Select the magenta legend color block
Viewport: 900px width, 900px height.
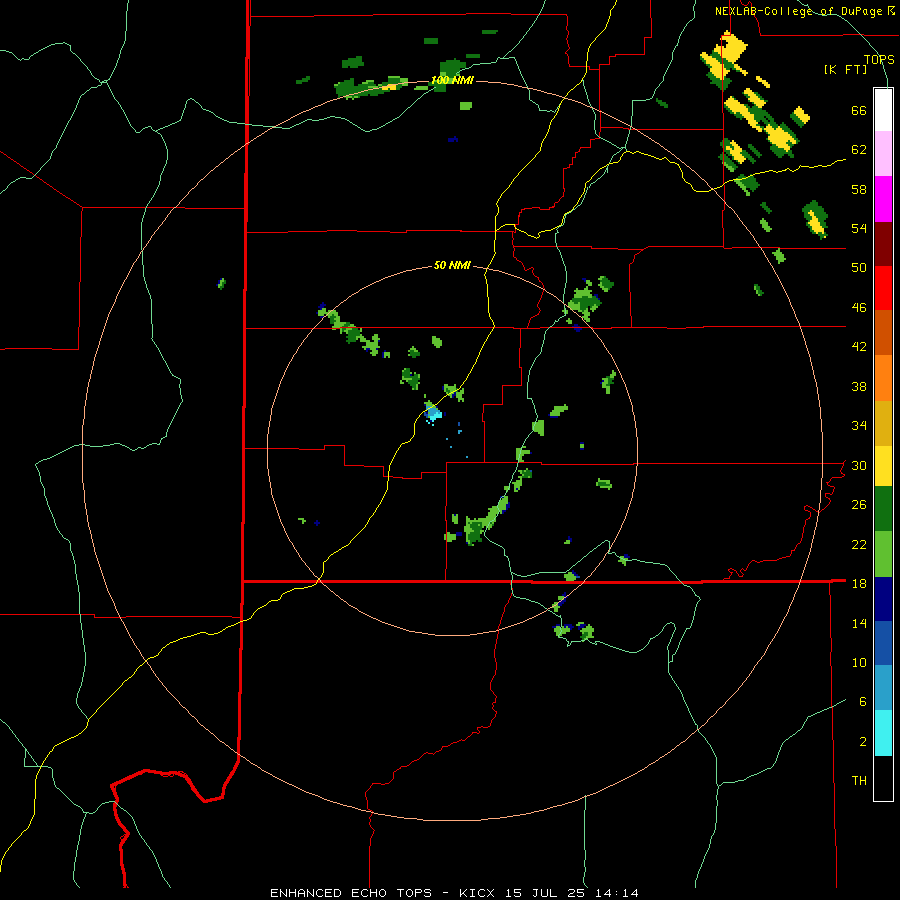883,199
